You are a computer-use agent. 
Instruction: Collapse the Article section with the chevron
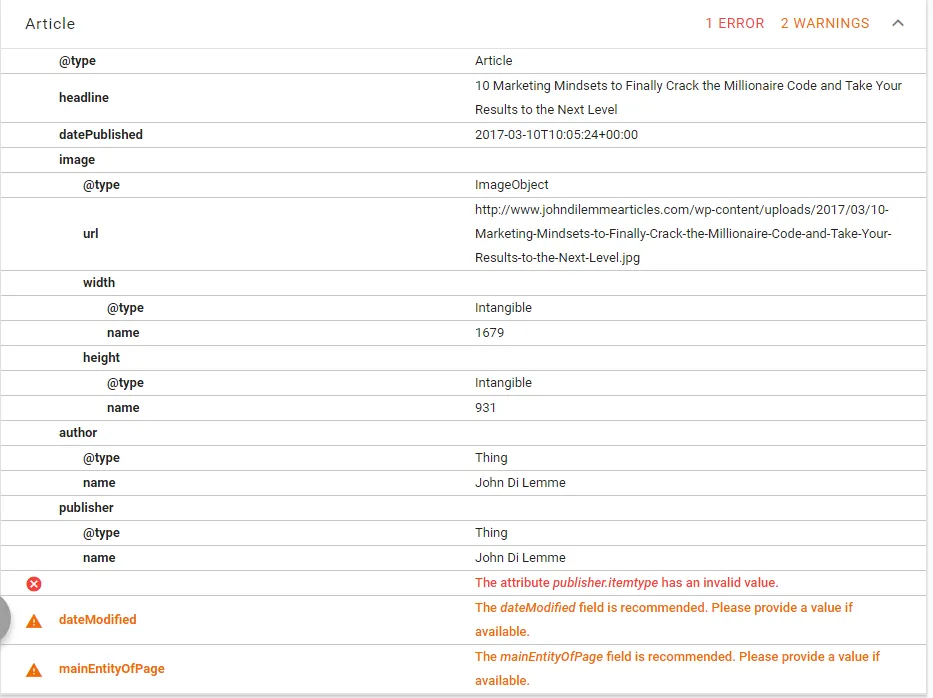tap(898, 23)
